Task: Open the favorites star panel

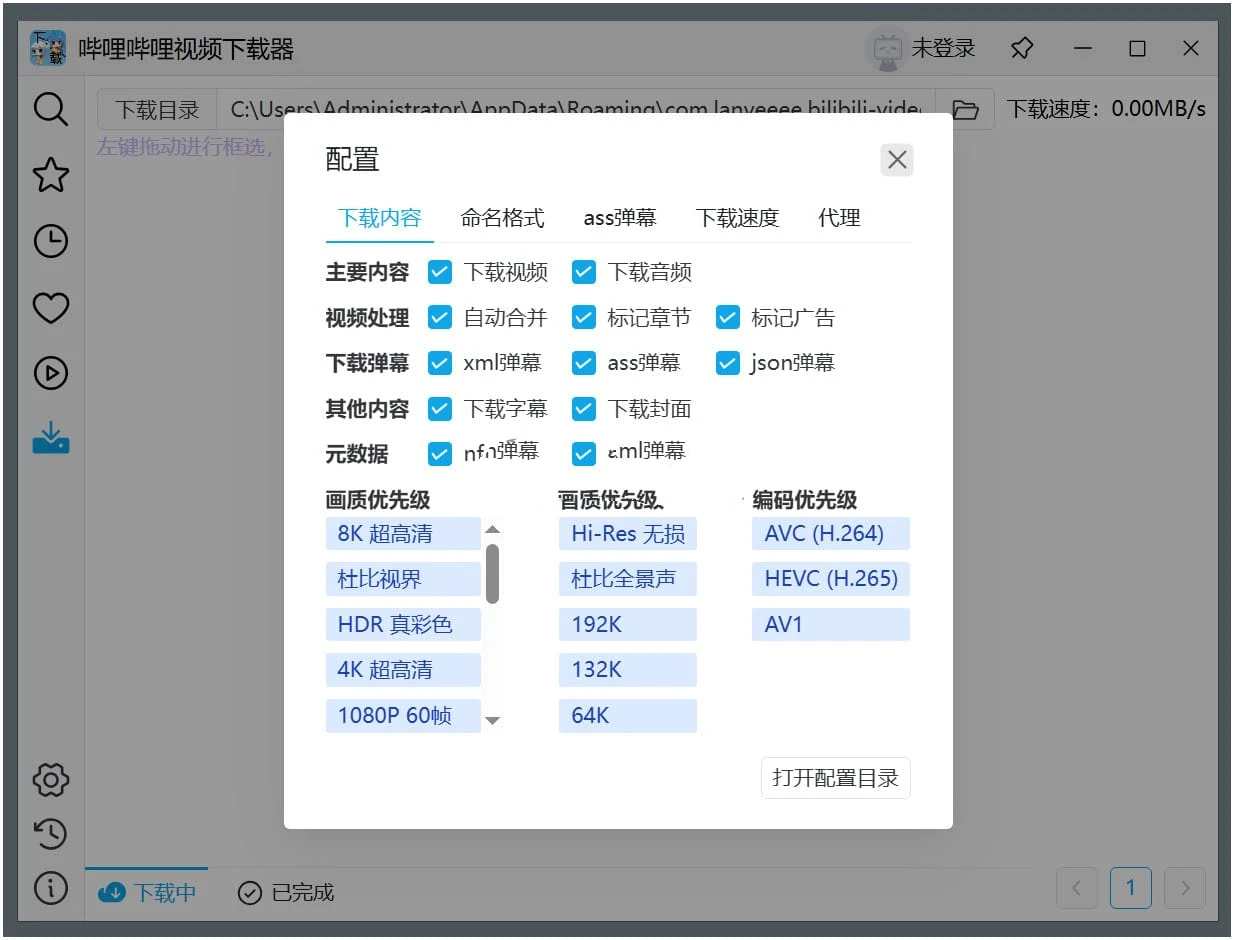Action: (50, 175)
